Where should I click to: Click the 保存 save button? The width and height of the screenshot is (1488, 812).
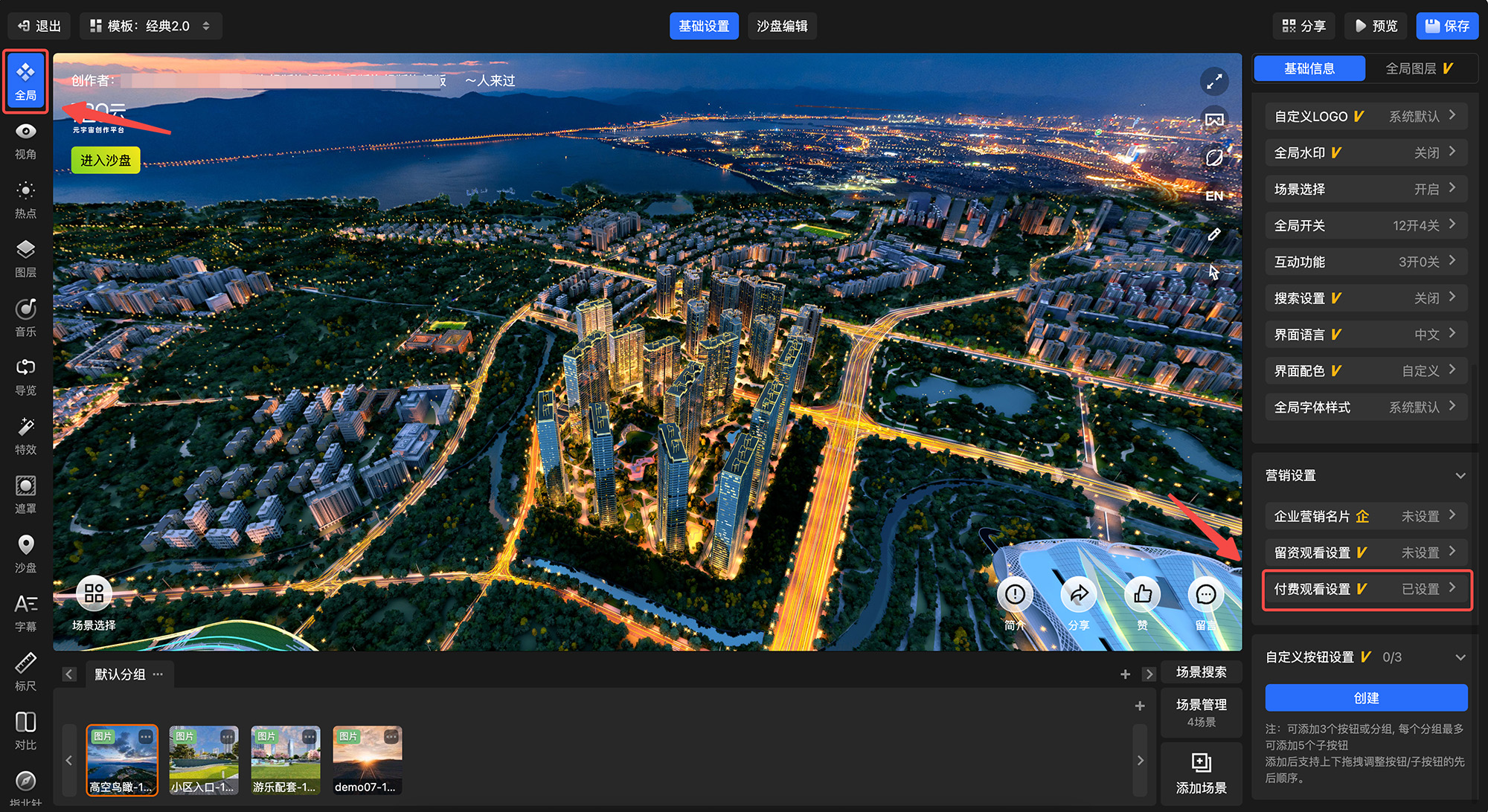pyautogui.click(x=1446, y=26)
